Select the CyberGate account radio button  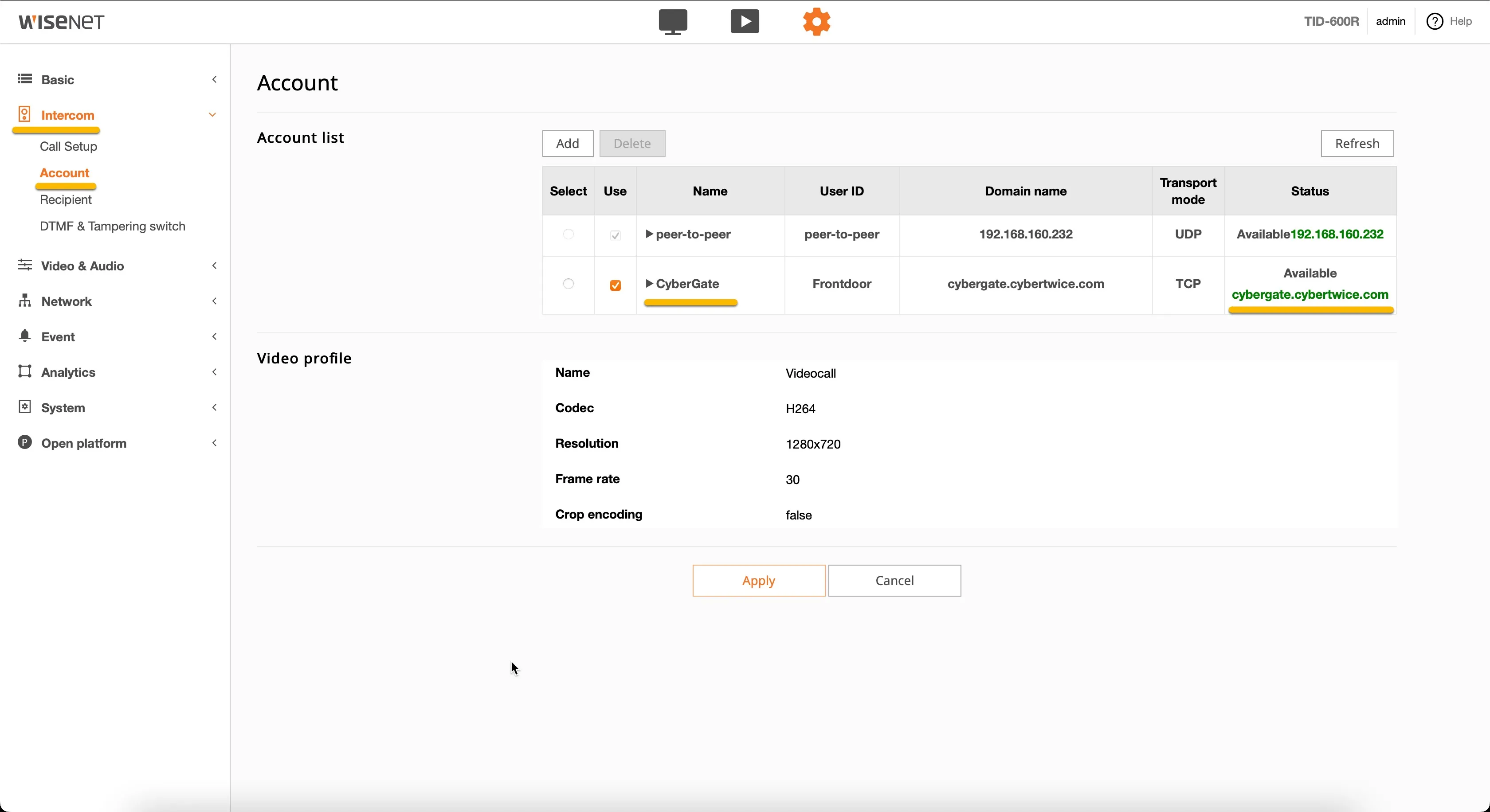[568, 284]
